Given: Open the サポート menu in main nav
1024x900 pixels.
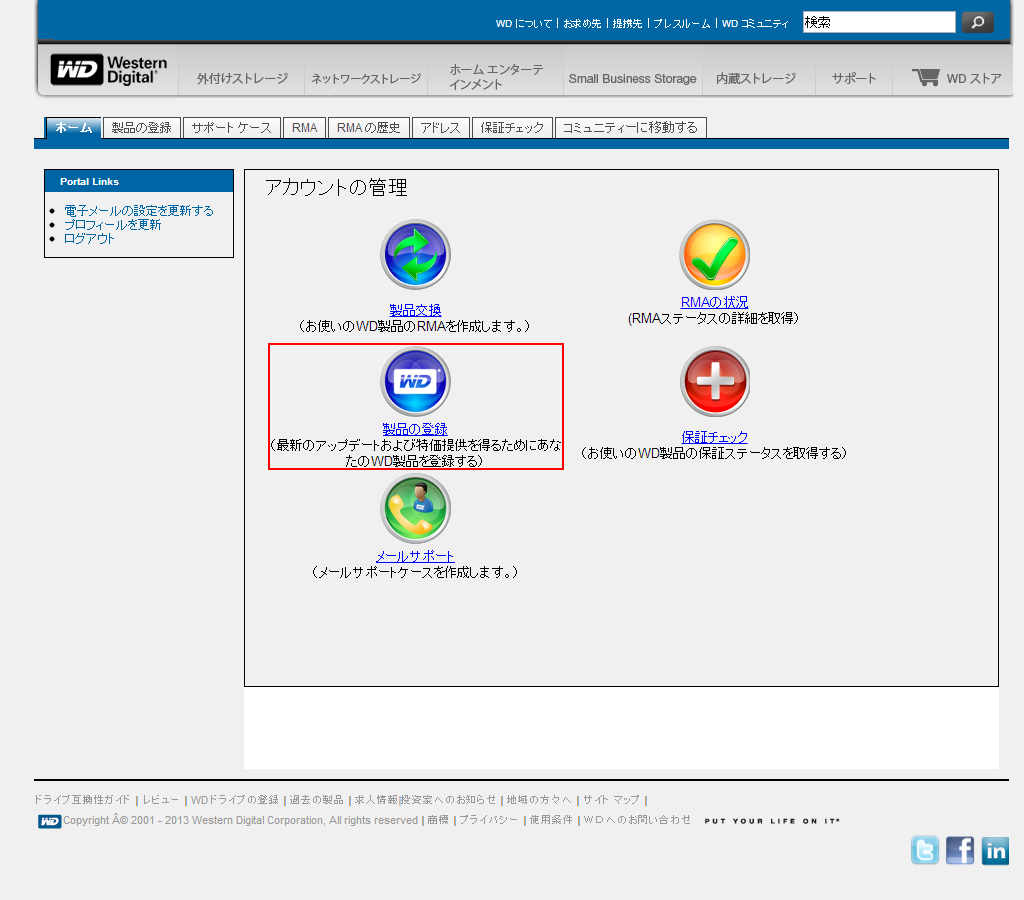Looking at the screenshot, I should point(854,78).
